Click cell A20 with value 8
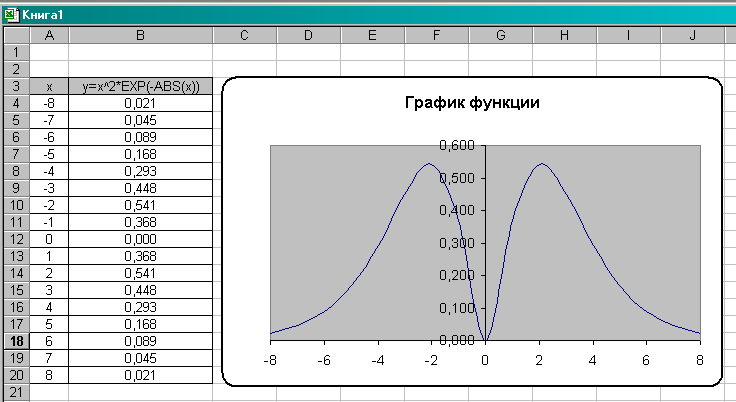This screenshot has width=736, height=402. point(49,375)
